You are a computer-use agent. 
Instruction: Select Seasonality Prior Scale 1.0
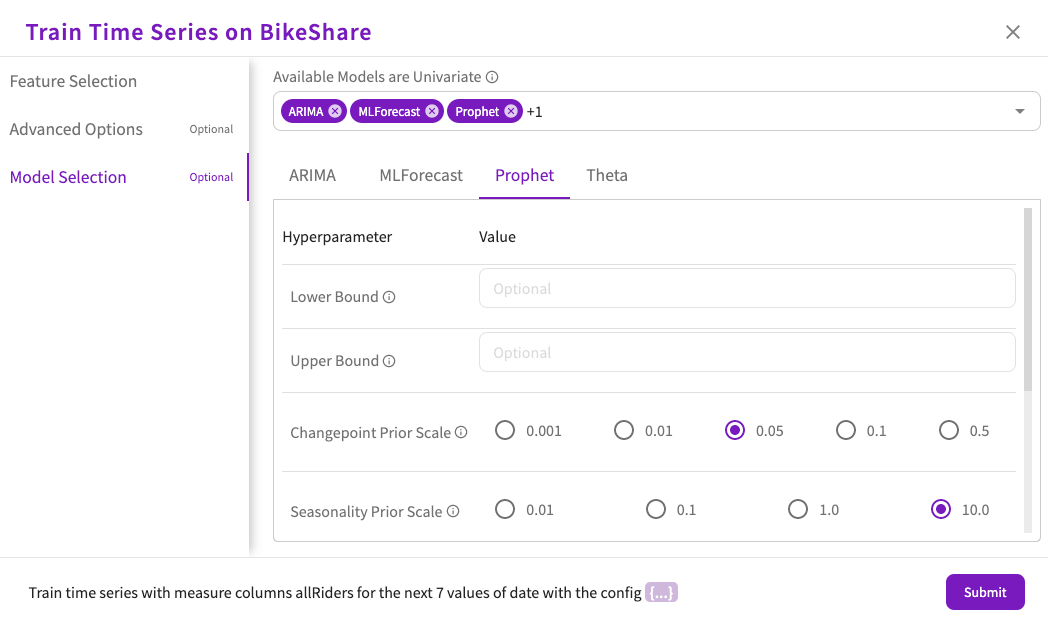(797, 509)
